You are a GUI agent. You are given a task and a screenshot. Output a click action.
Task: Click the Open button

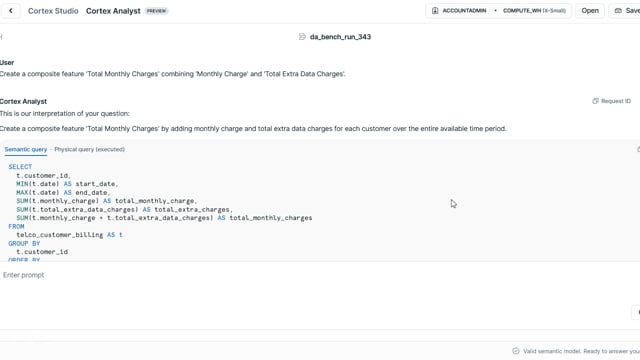tap(590, 11)
